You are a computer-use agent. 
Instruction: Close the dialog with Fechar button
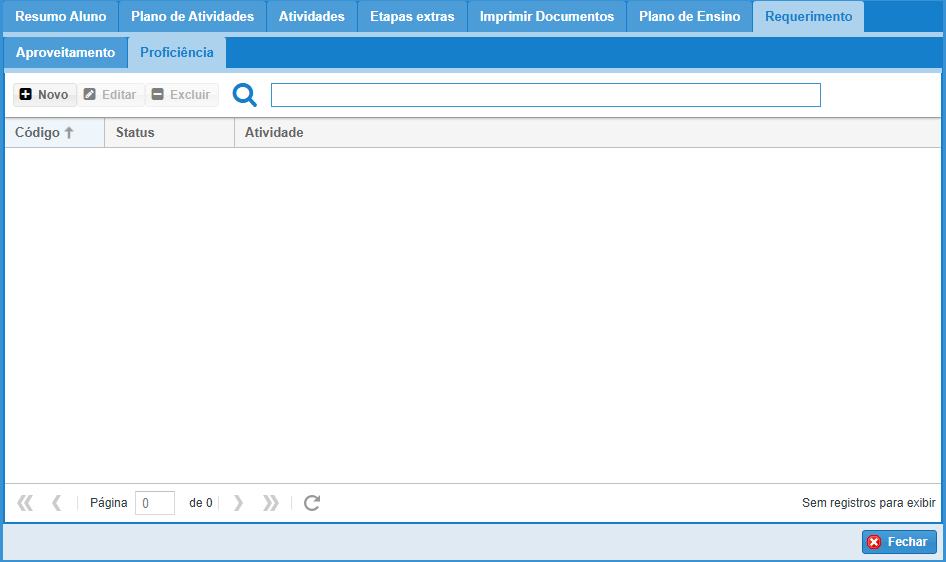[x=898, y=542]
